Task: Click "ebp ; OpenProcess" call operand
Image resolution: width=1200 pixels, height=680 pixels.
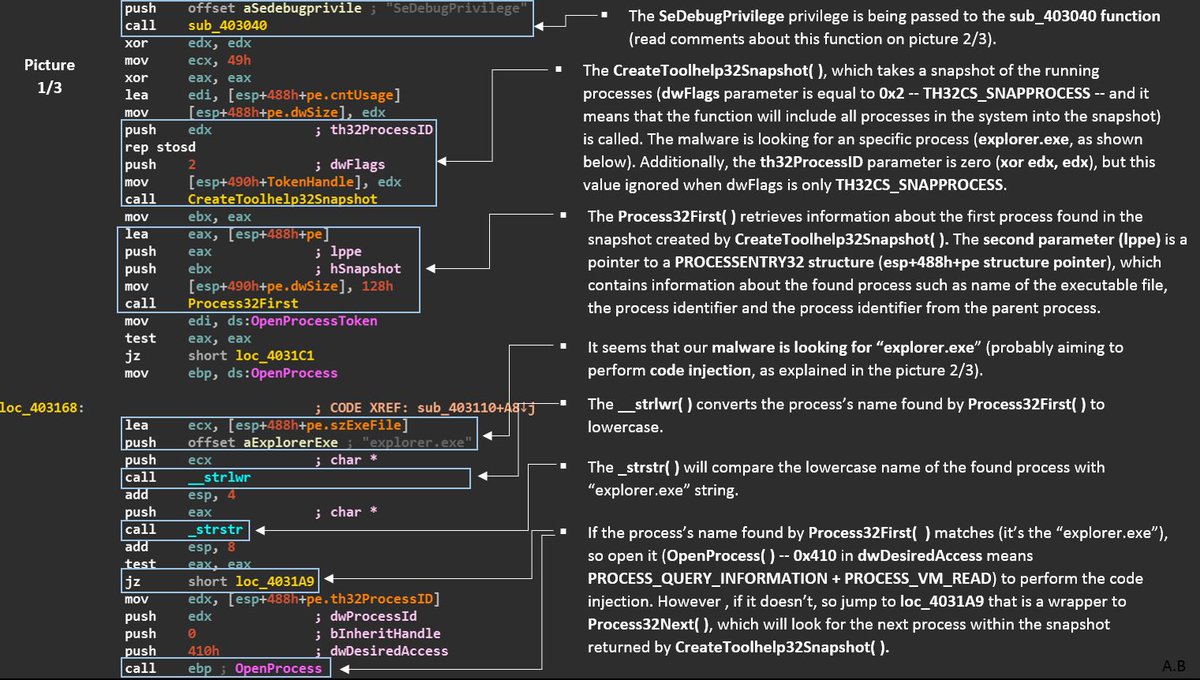Action: click(254, 668)
